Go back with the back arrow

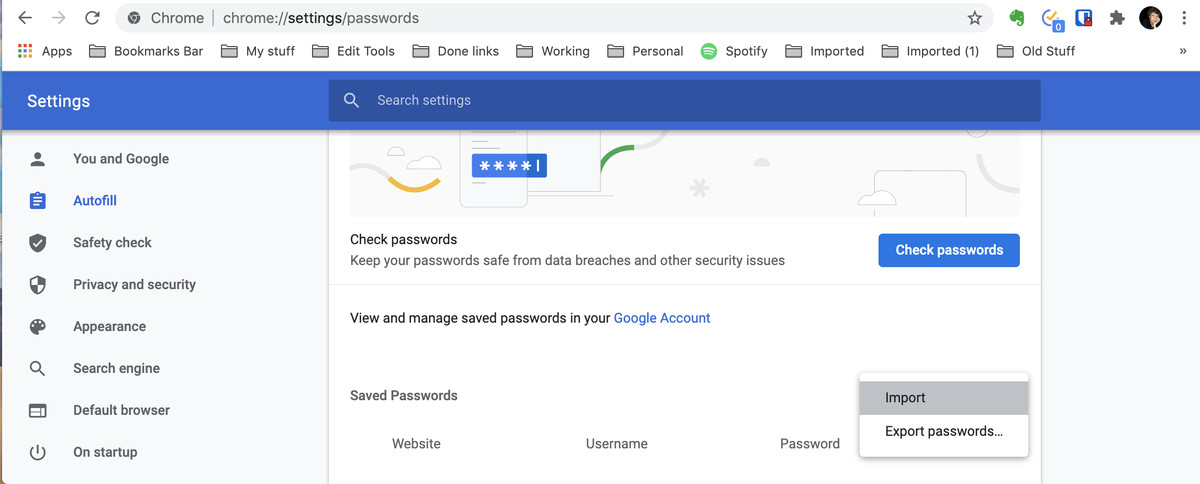pyautogui.click(x=25, y=18)
